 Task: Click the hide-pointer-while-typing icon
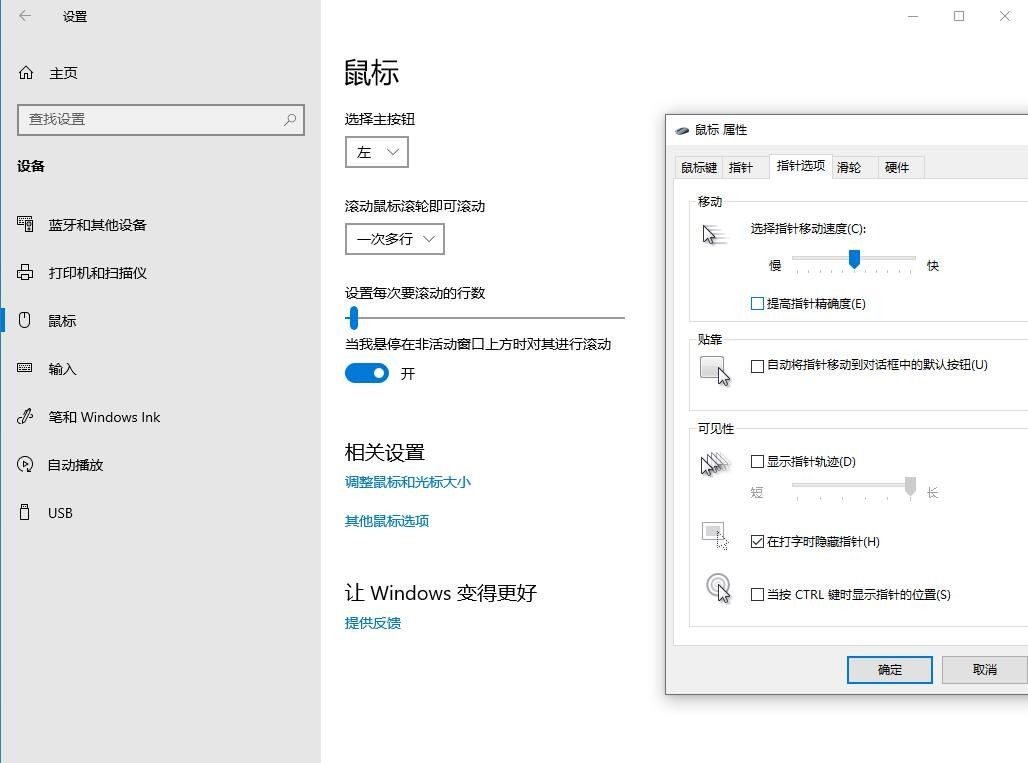[715, 536]
